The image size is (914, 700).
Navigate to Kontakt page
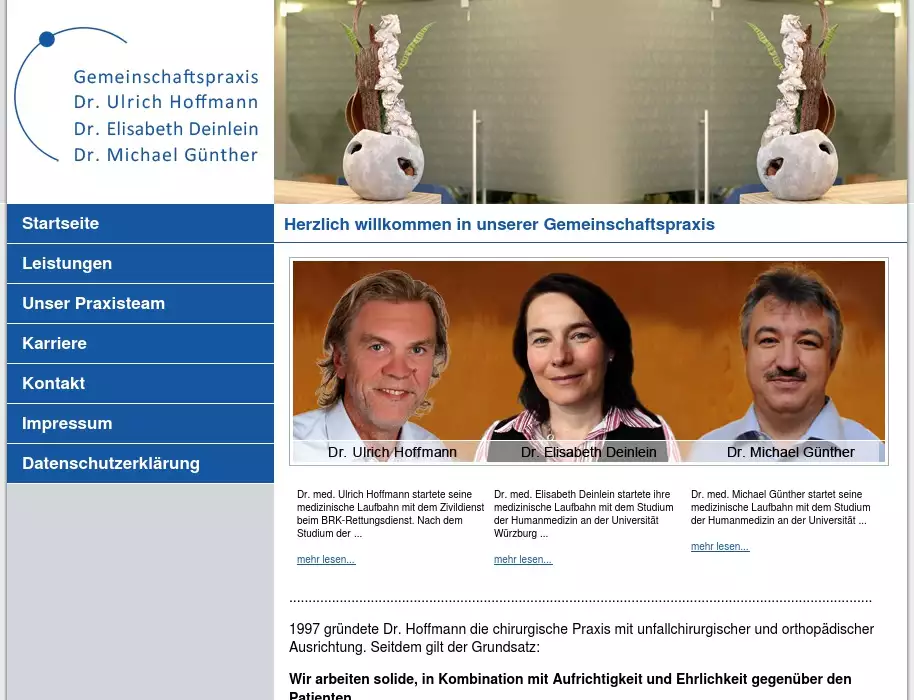click(53, 384)
